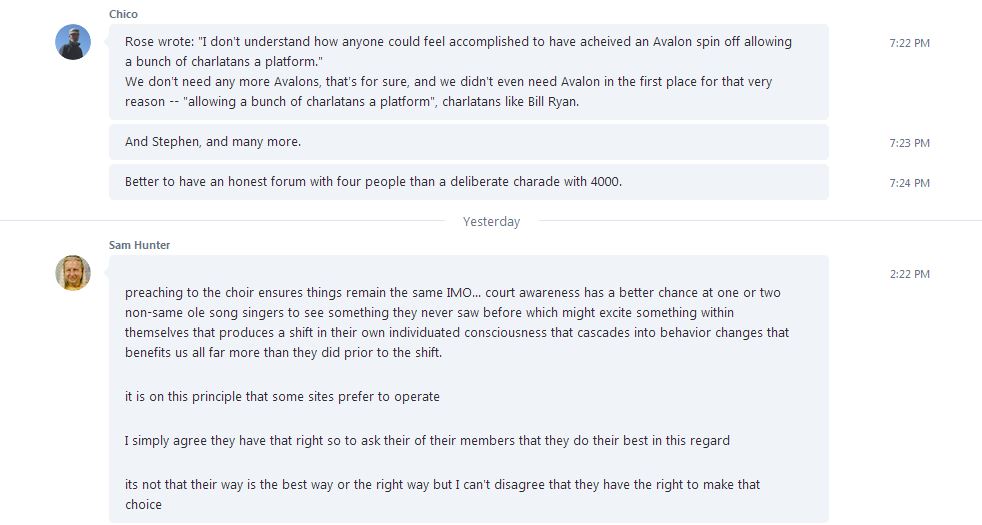Click the line starting 'I simply agree they have'

coord(427,440)
